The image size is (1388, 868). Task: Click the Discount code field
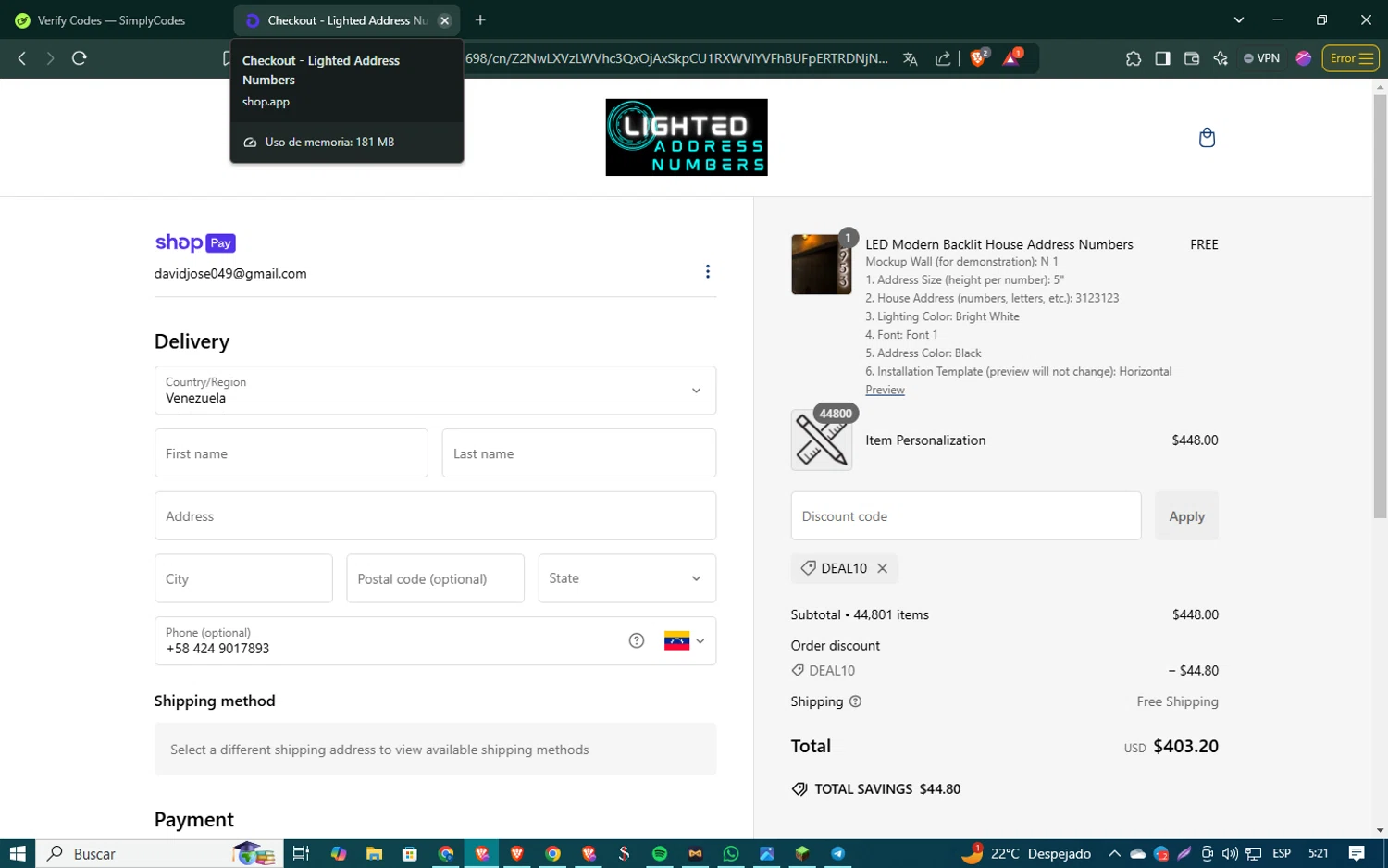coord(966,515)
